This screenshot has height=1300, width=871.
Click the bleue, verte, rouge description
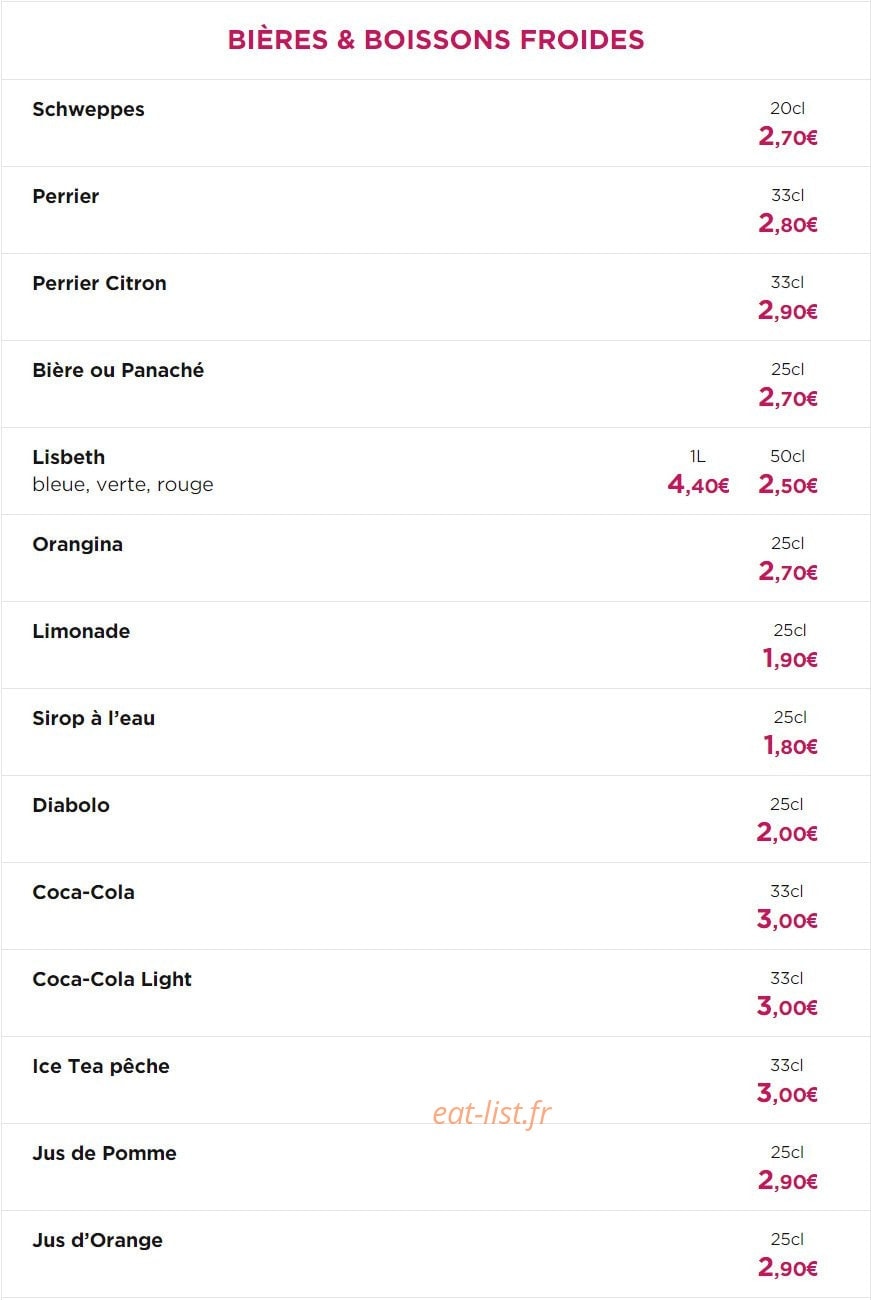click(123, 485)
